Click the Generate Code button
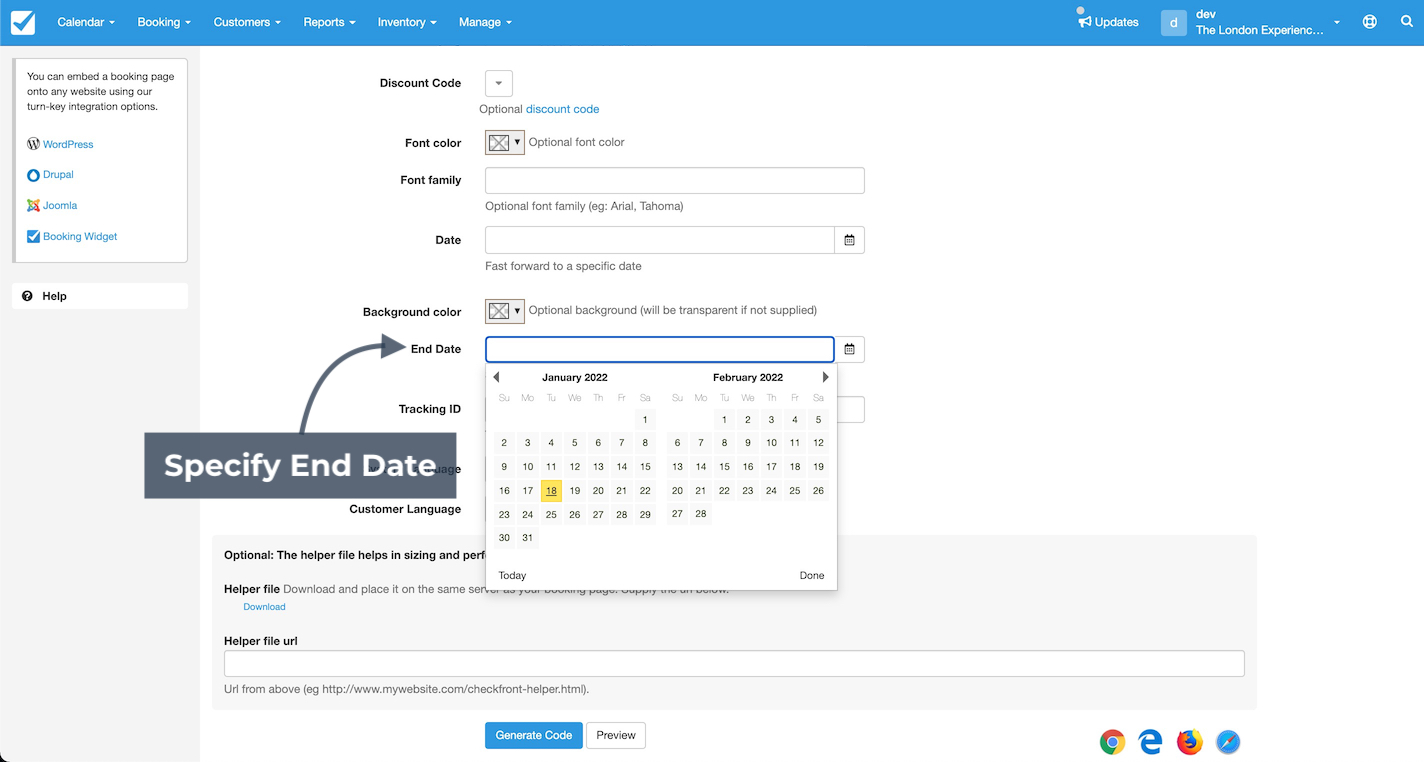 534,735
